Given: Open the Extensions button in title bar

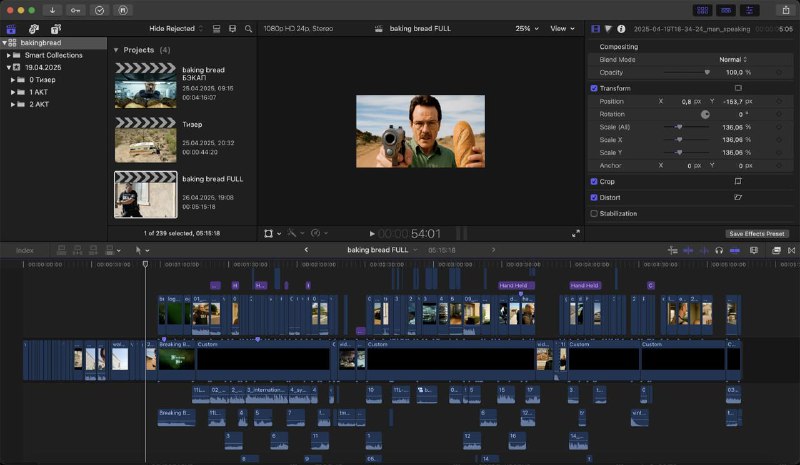Looking at the screenshot, I should pos(123,10).
